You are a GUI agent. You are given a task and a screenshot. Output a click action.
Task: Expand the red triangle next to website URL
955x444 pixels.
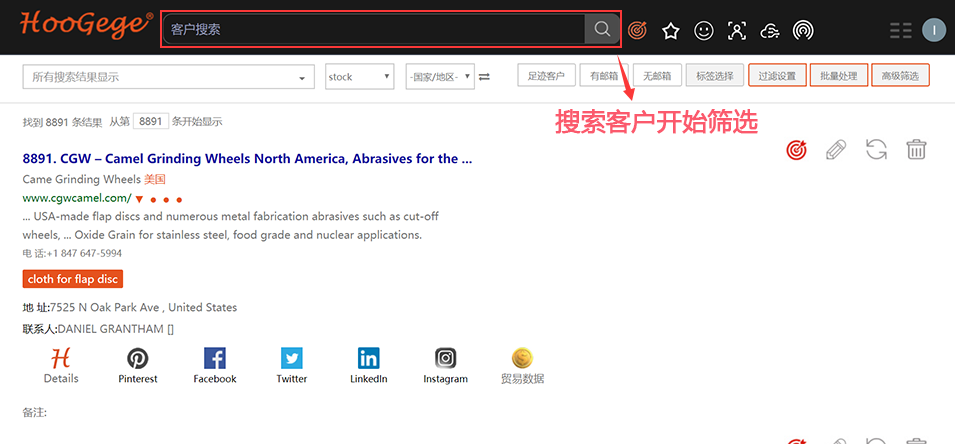139,199
